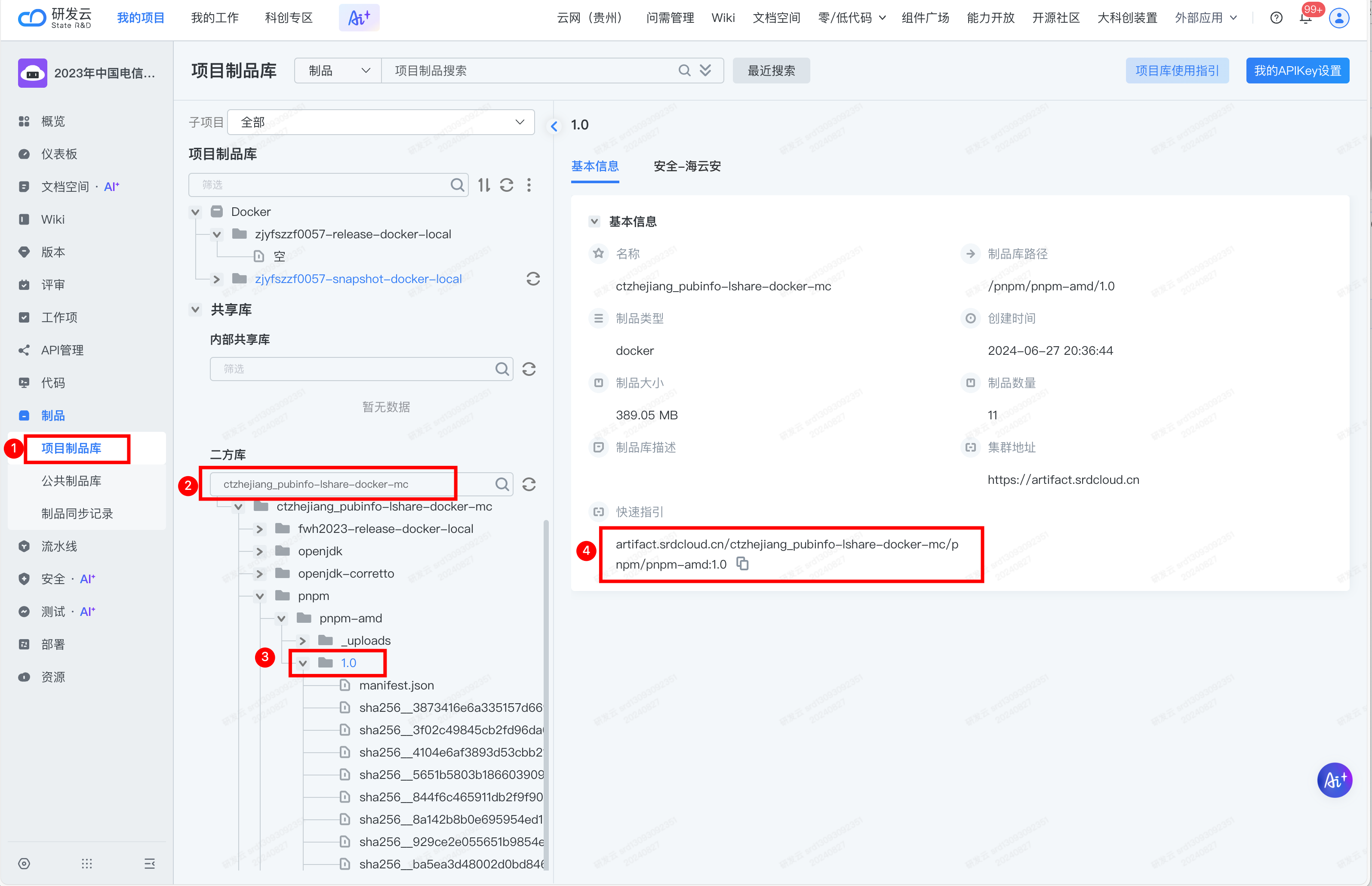The image size is (1372, 886).
Task: Select the 1.0 version folder
Action: [x=349, y=663]
